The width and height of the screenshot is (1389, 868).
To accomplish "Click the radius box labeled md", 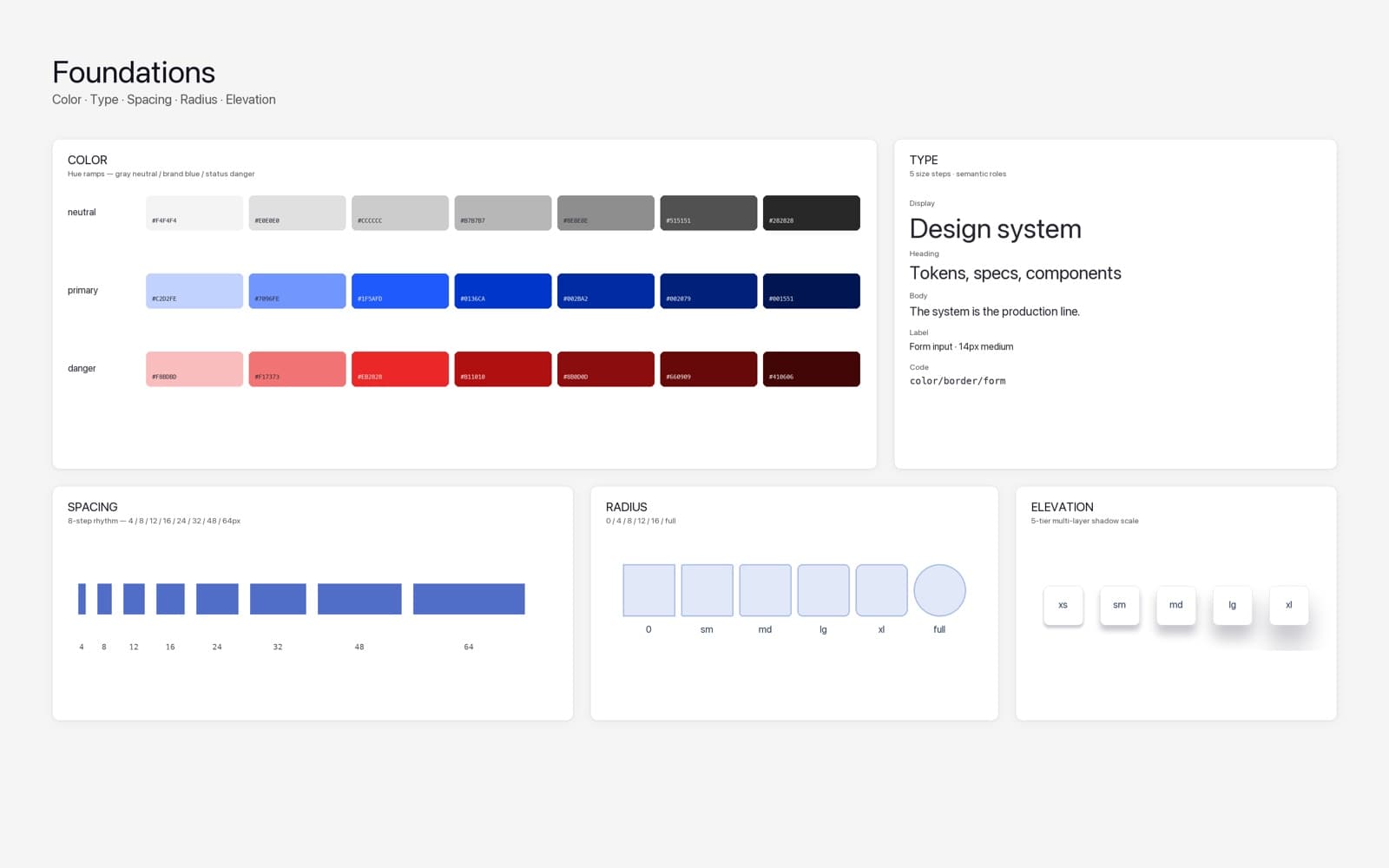I will point(766,590).
